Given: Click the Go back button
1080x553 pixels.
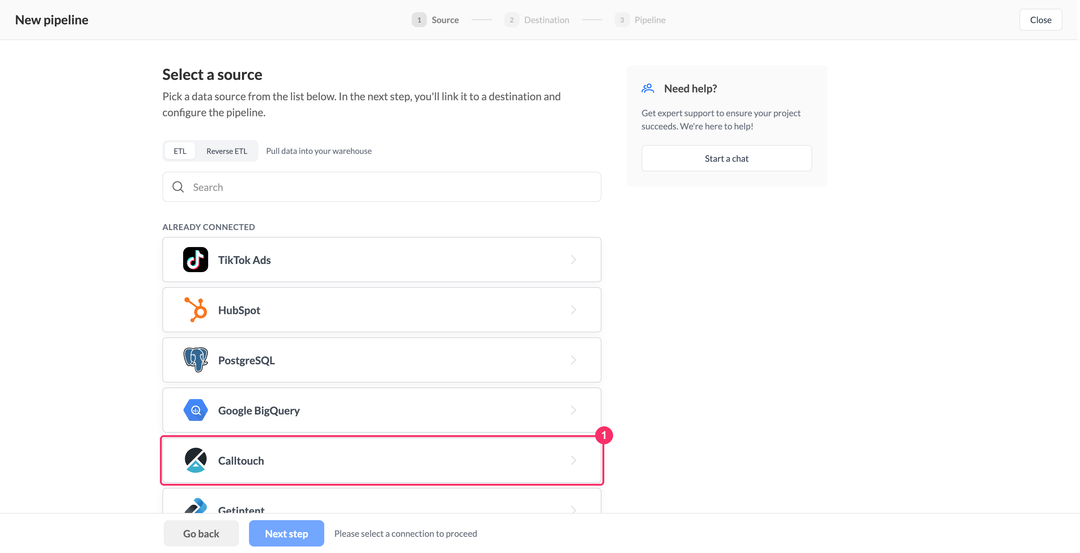Looking at the screenshot, I should 201,533.
